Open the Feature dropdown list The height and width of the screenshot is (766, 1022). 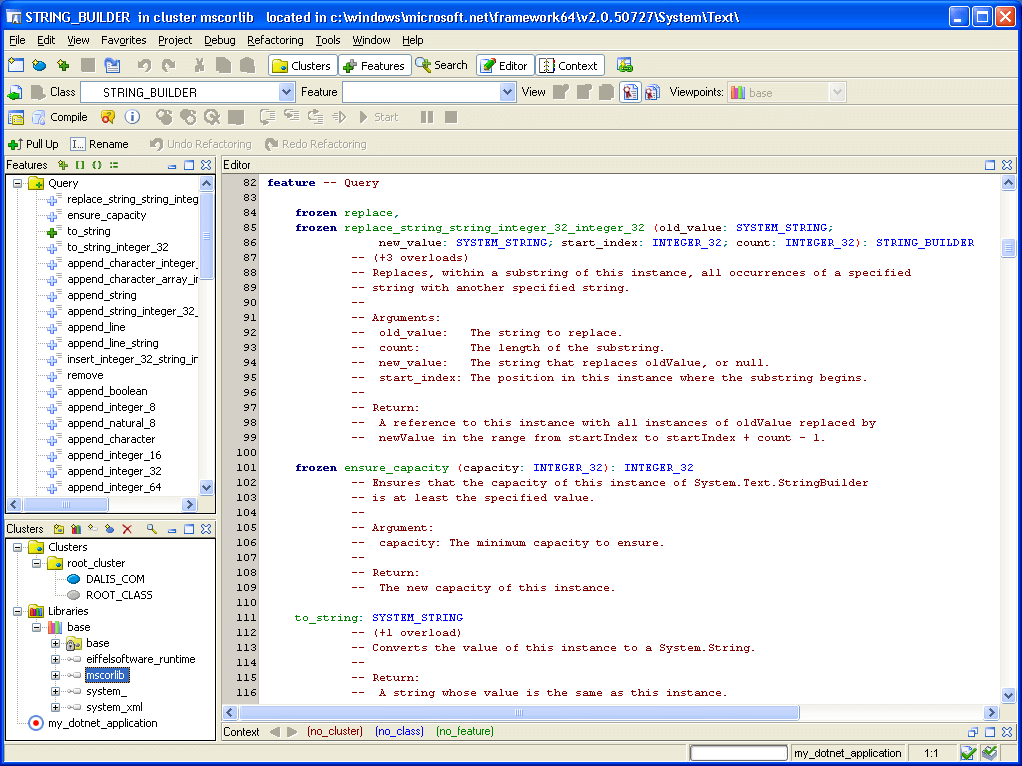[x=507, y=92]
